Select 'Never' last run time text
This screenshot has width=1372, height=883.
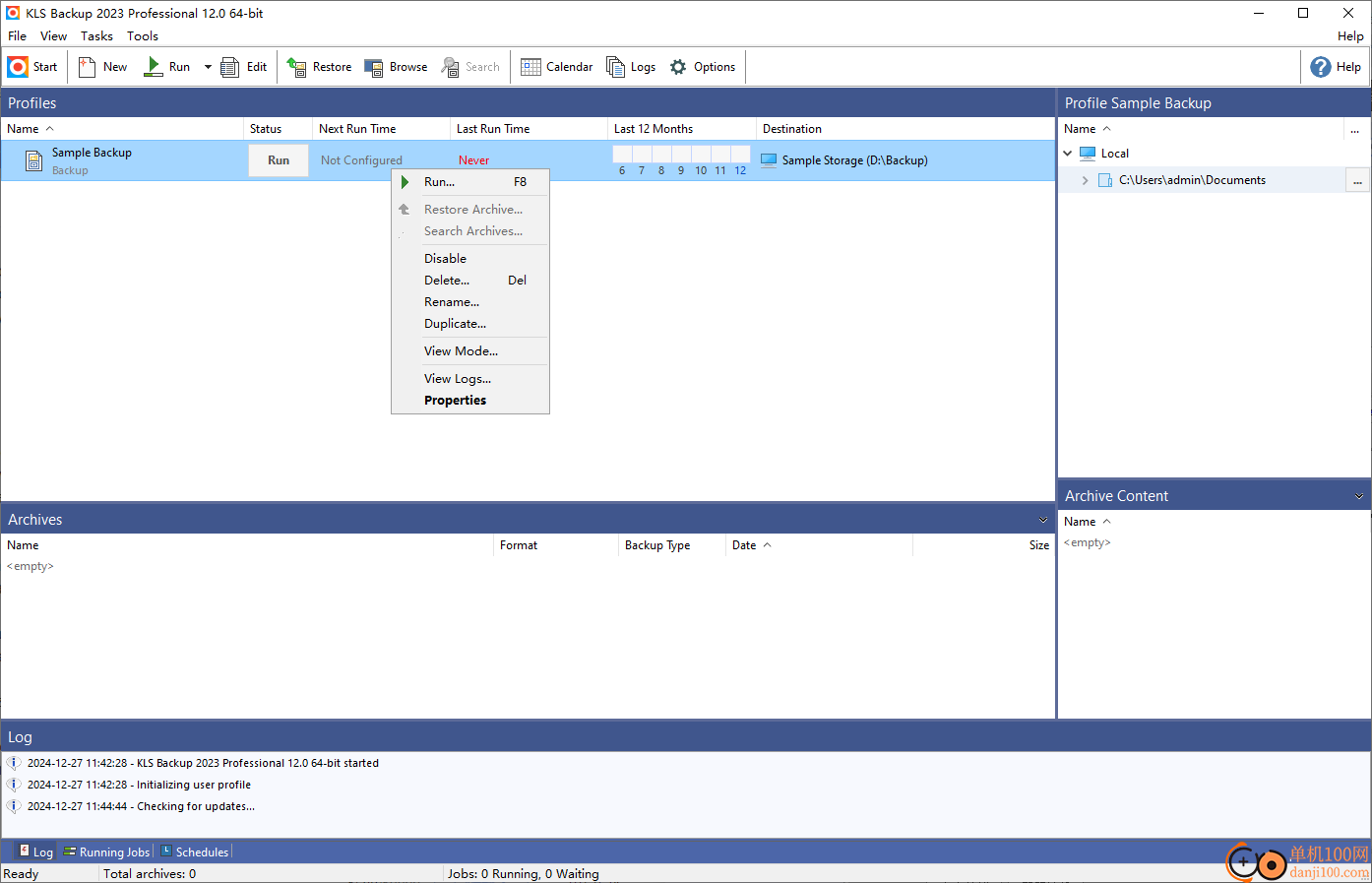[x=473, y=160]
